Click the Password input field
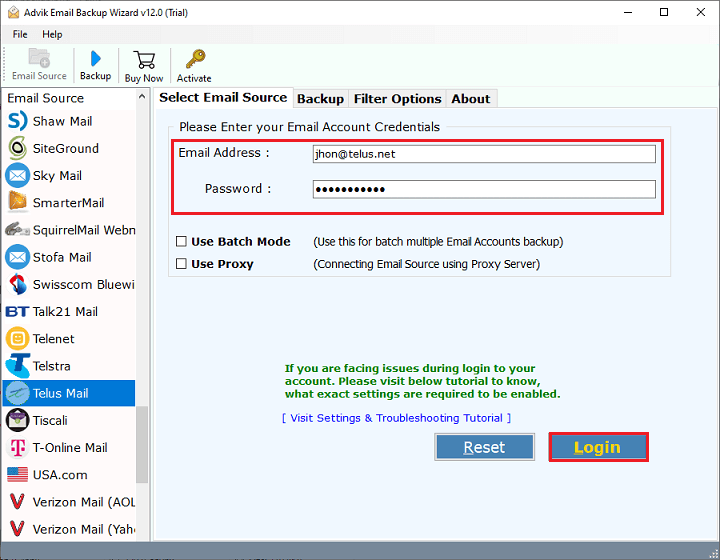This screenshot has width=720, height=560. point(484,189)
